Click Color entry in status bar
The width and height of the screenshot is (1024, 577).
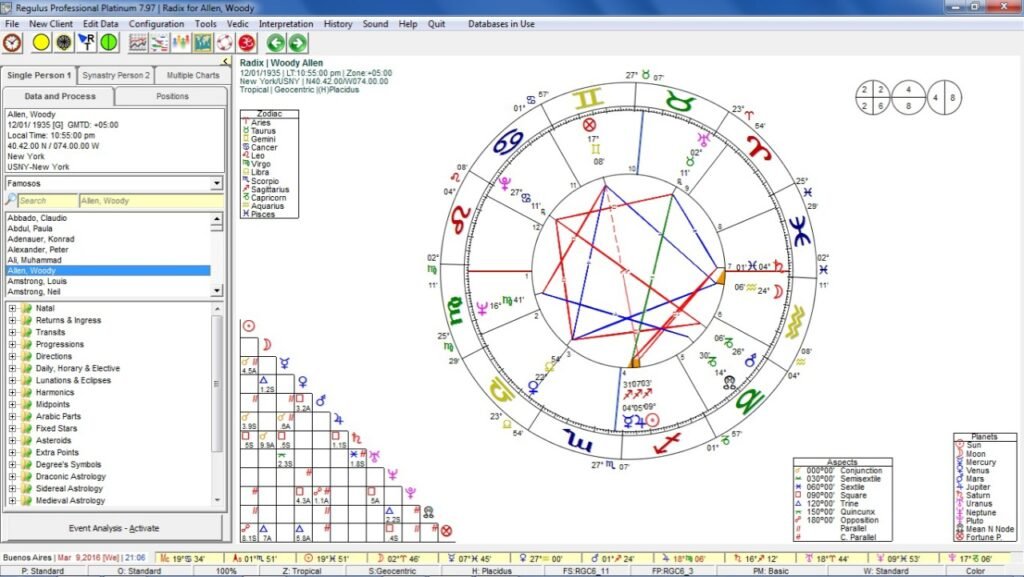976,571
